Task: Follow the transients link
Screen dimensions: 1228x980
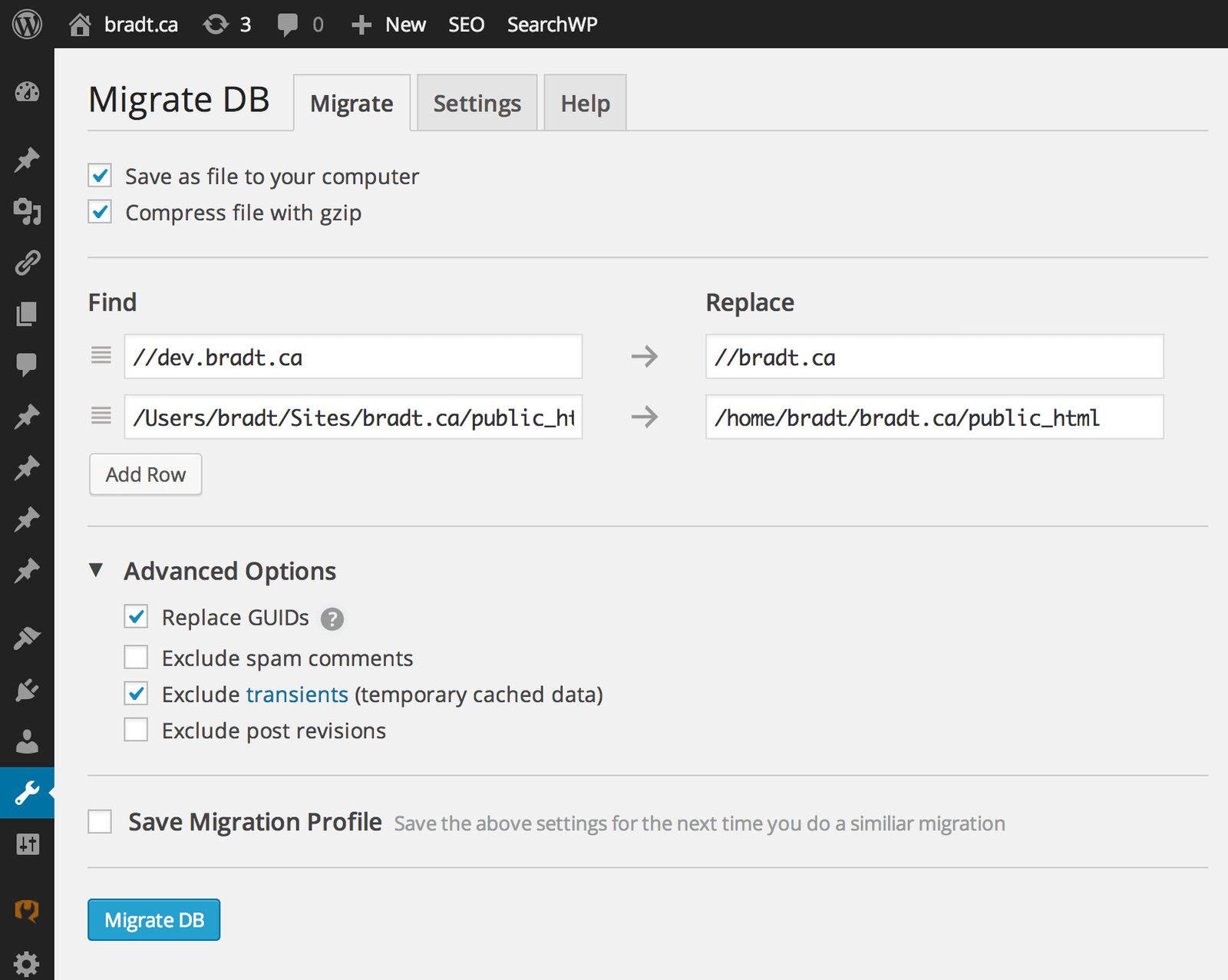Action: tap(297, 695)
